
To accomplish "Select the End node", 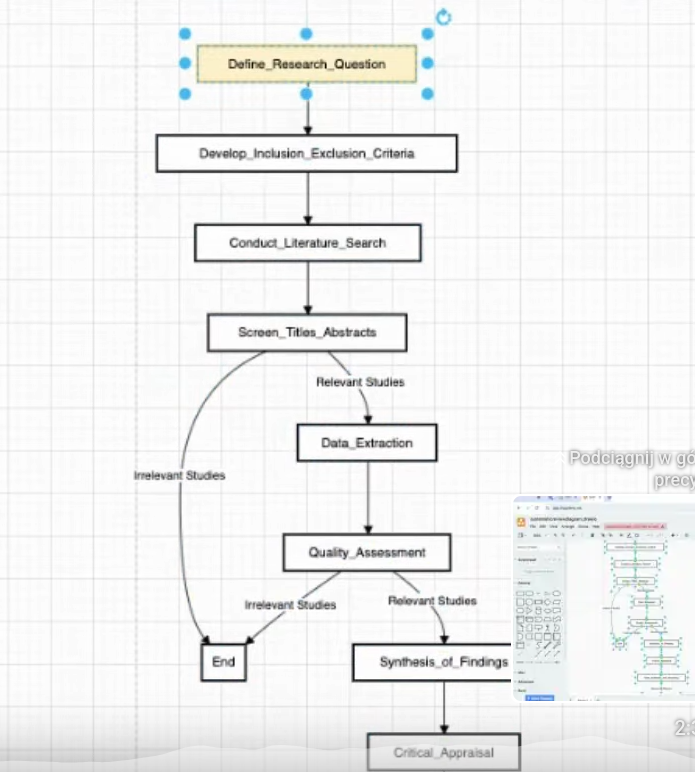I will pos(223,662).
